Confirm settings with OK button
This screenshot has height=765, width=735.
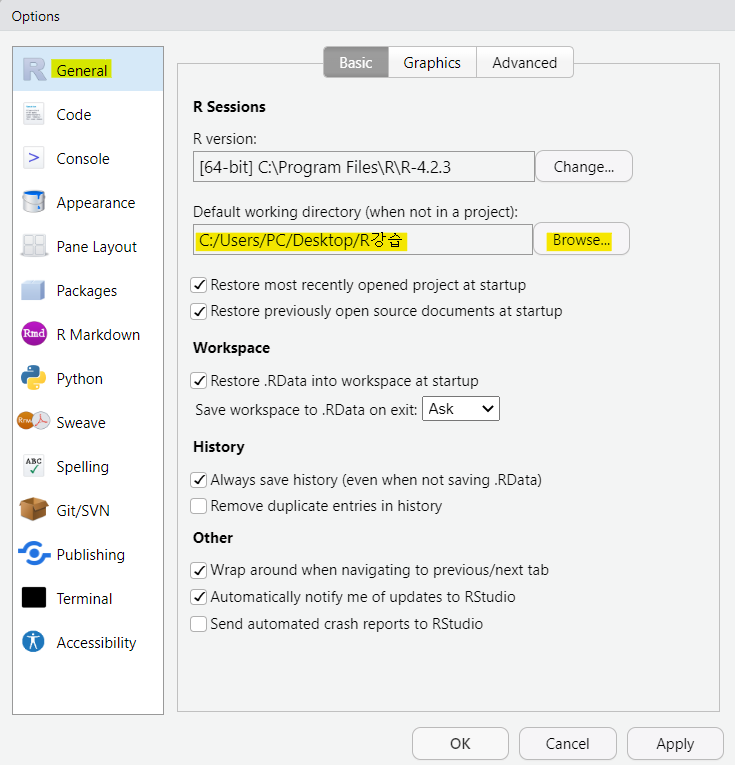pos(460,744)
